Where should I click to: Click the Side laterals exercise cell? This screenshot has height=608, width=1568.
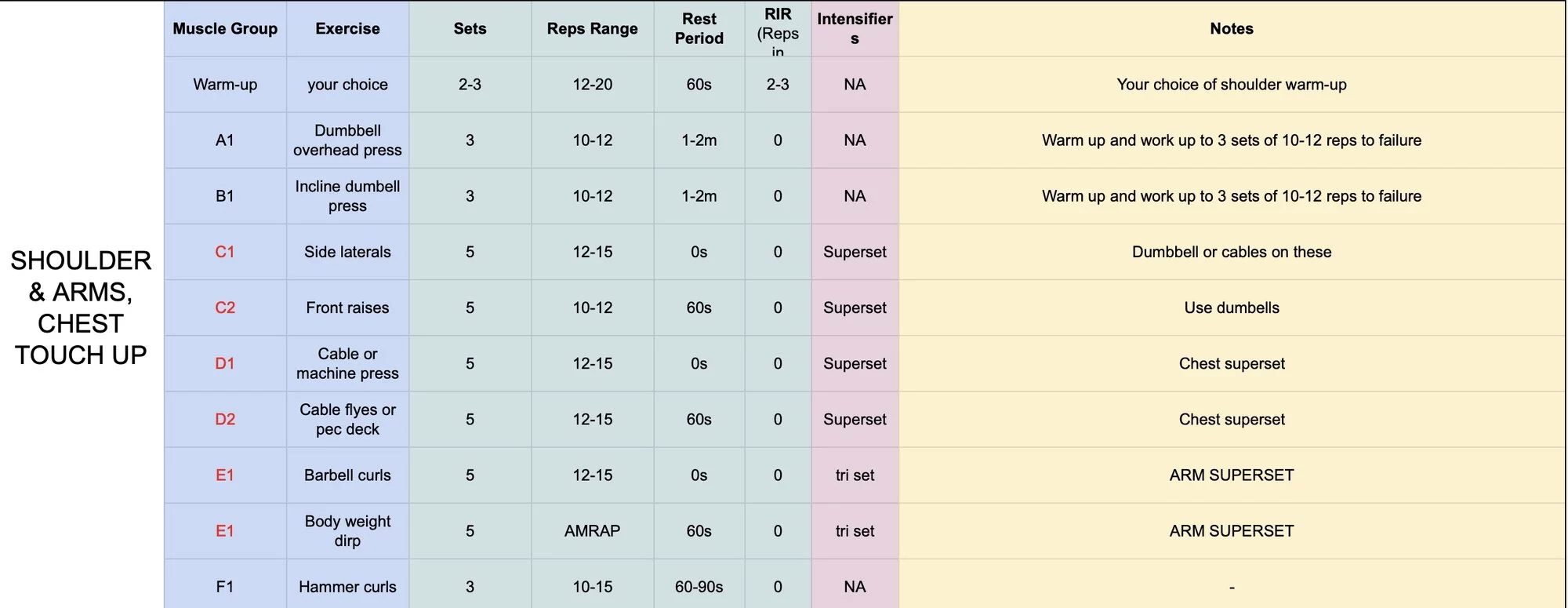point(347,252)
